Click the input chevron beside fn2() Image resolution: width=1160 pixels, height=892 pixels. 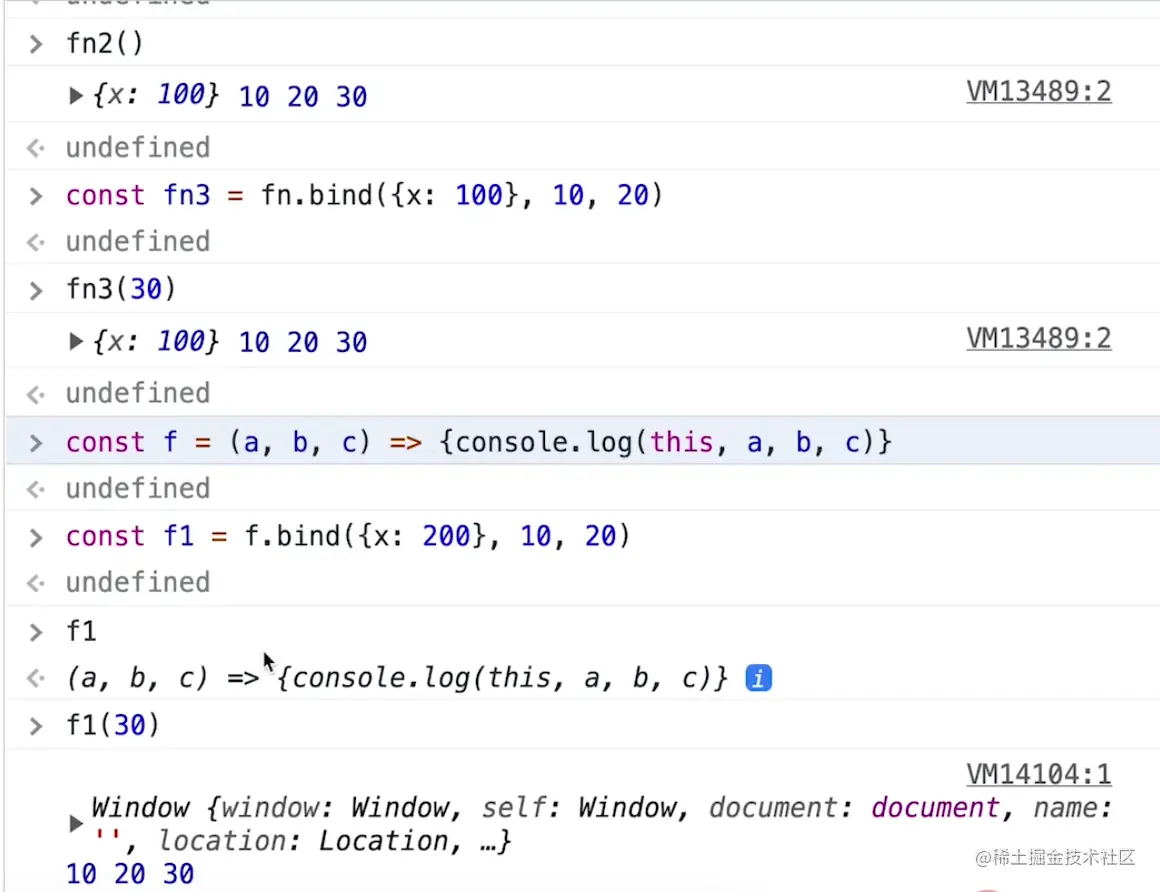(36, 44)
